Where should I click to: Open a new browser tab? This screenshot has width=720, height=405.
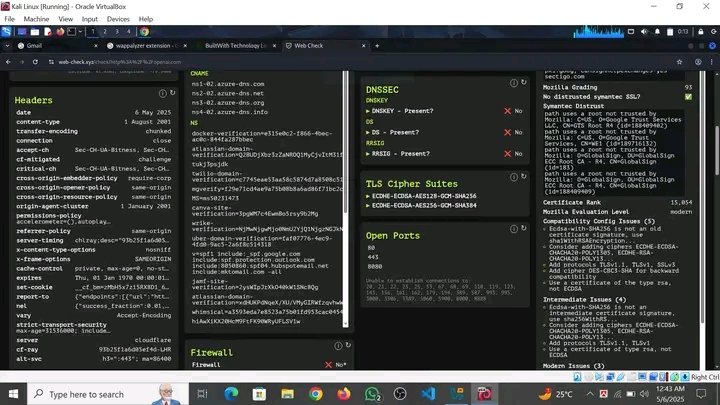[x=377, y=46]
